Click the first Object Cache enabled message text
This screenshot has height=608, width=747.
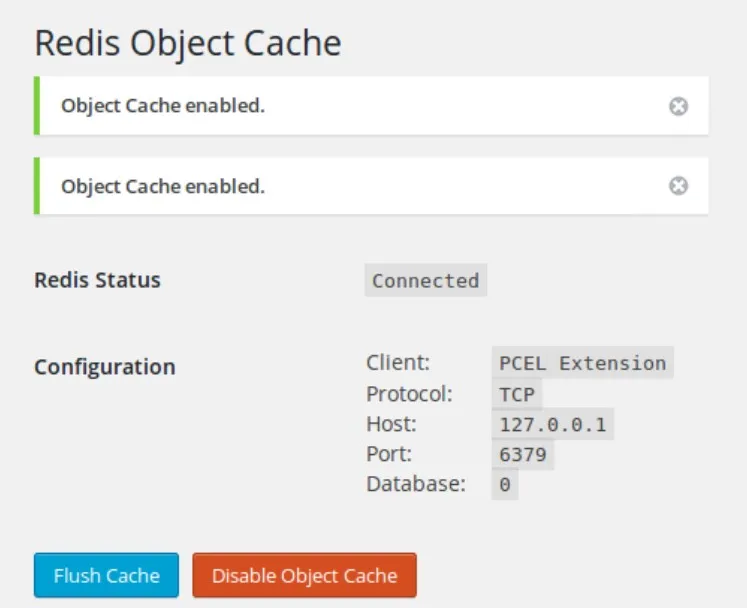coord(163,106)
